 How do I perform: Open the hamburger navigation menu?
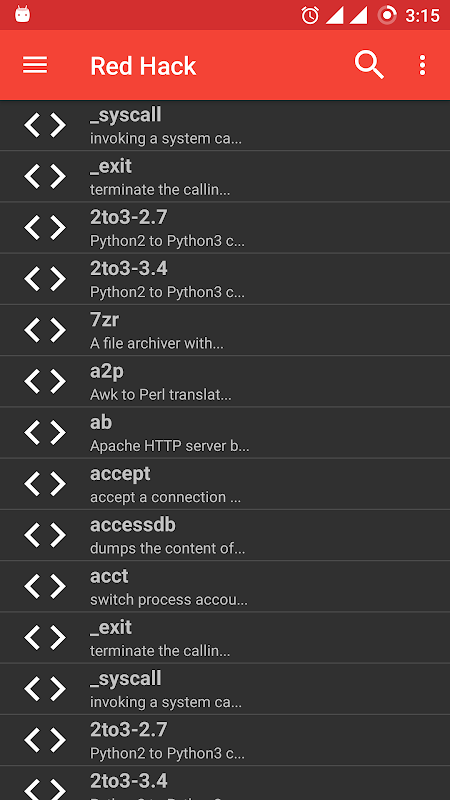pyautogui.click(x=35, y=65)
